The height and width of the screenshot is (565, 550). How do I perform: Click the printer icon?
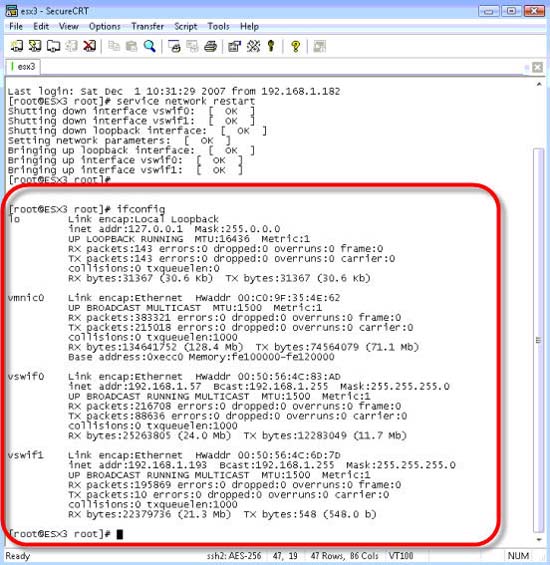click(210, 46)
